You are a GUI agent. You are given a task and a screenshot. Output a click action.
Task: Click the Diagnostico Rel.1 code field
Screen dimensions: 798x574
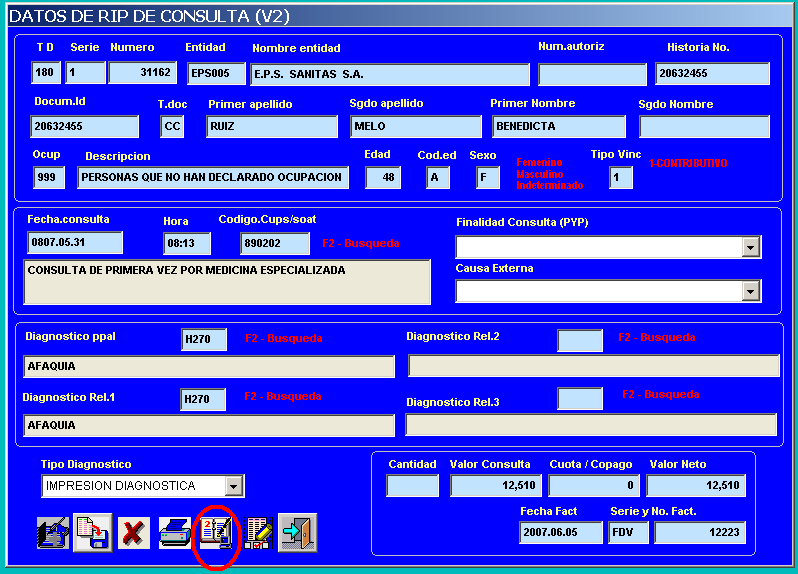coord(203,399)
